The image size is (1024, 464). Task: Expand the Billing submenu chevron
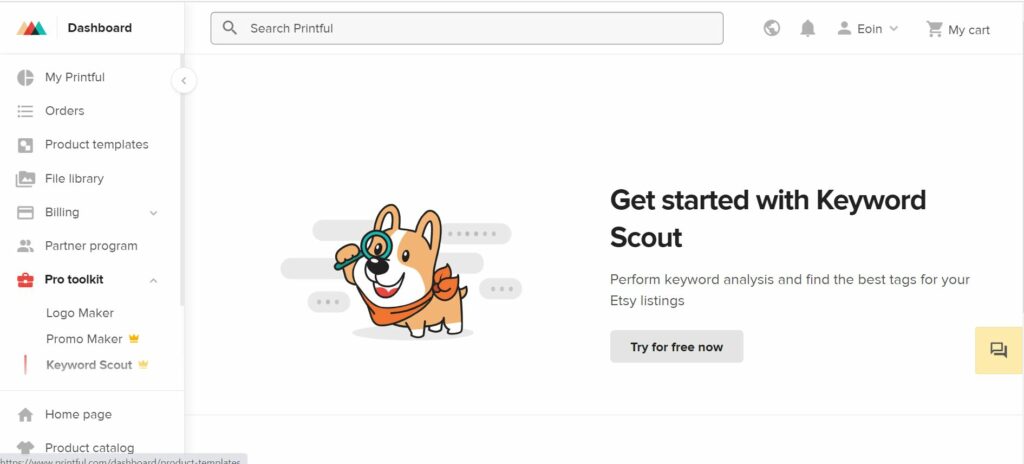[x=153, y=213]
